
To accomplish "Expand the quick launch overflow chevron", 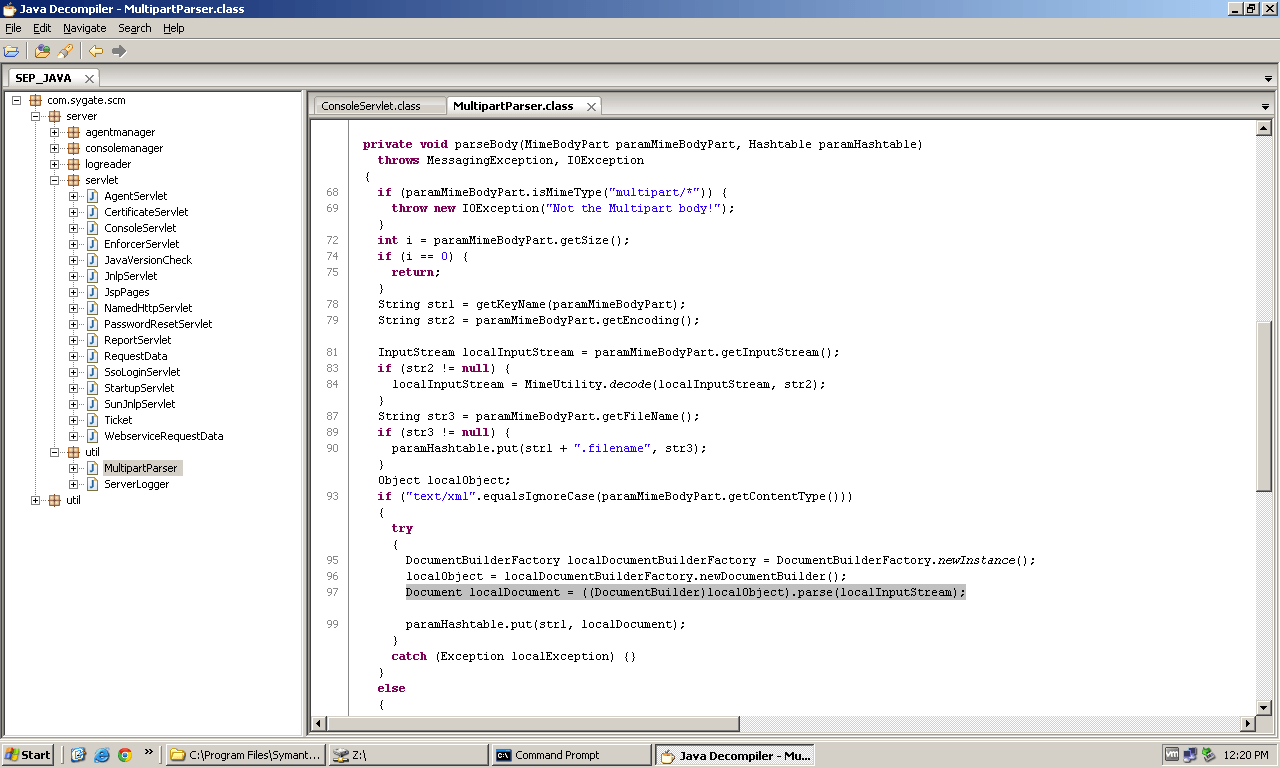I will [149, 751].
